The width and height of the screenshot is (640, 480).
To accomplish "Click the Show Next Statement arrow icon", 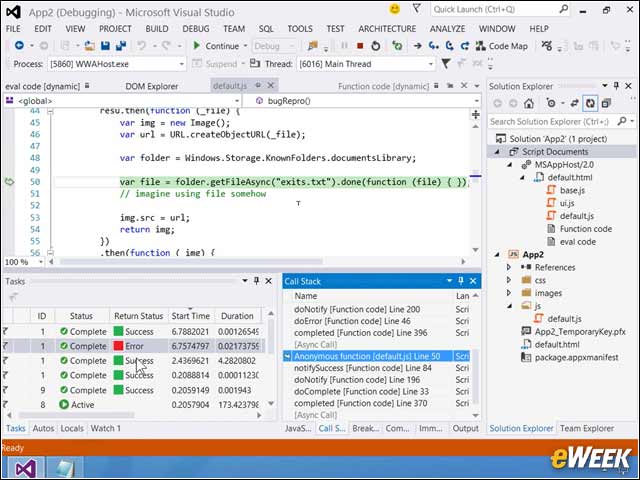I will click(417, 46).
